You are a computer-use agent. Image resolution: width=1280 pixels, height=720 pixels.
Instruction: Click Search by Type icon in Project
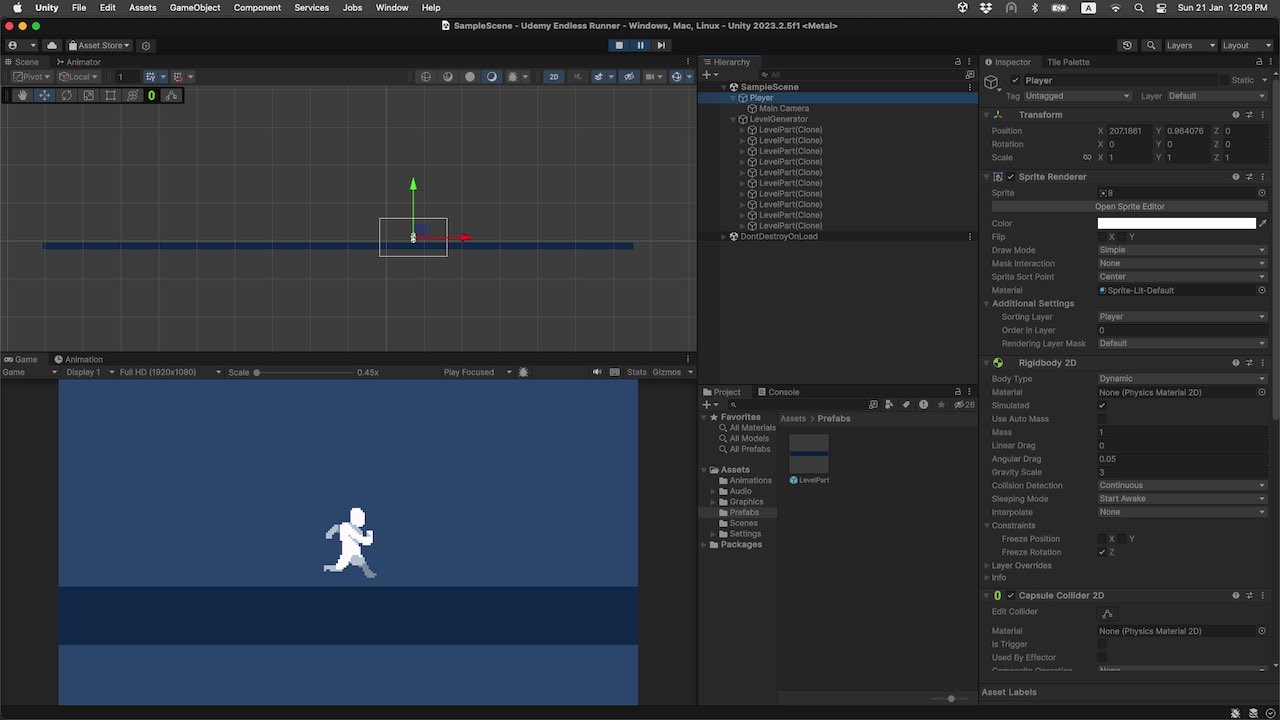[890, 405]
